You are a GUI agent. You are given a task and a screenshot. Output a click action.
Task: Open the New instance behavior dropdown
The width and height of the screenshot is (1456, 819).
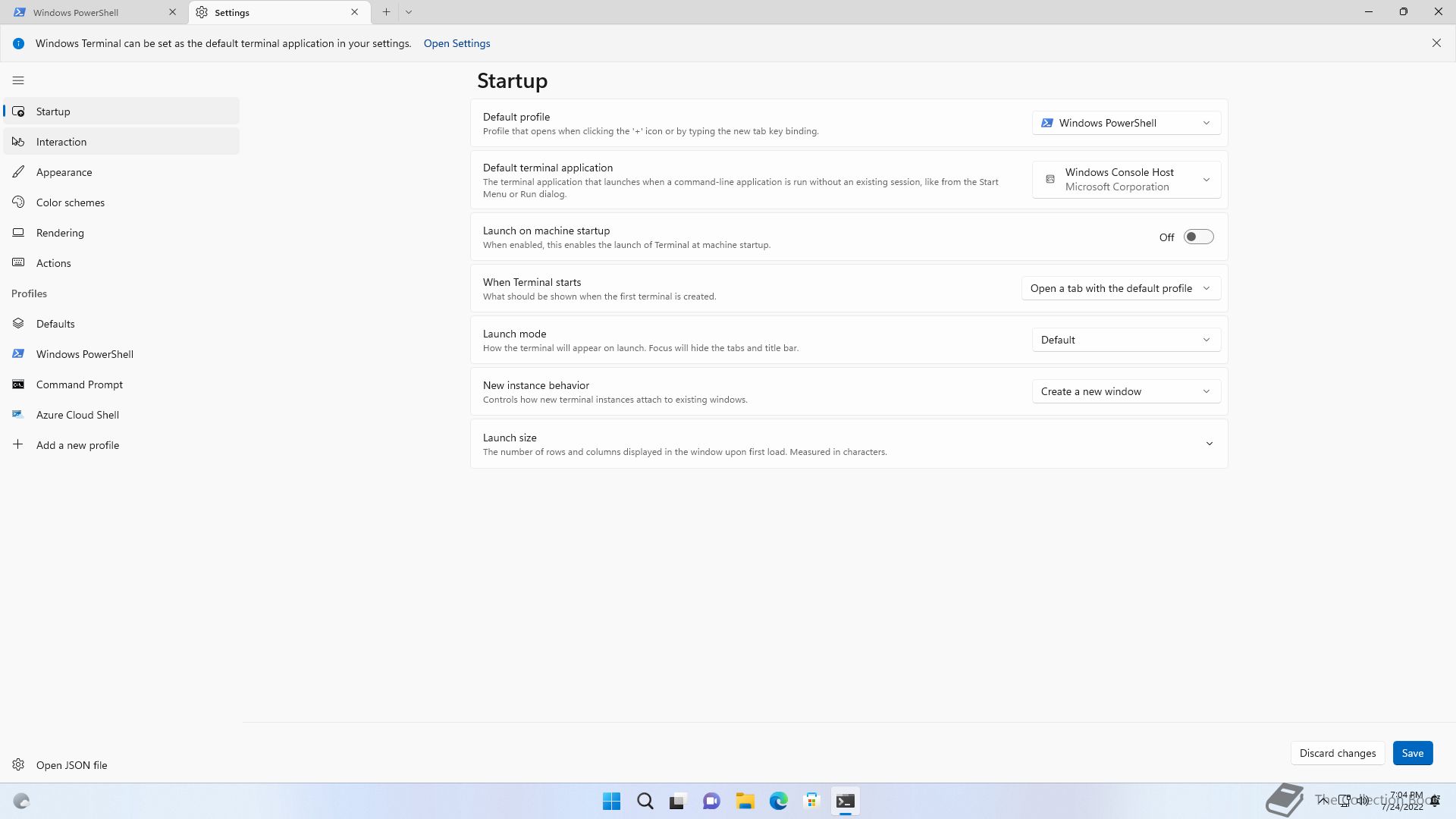pos(1126,391)
